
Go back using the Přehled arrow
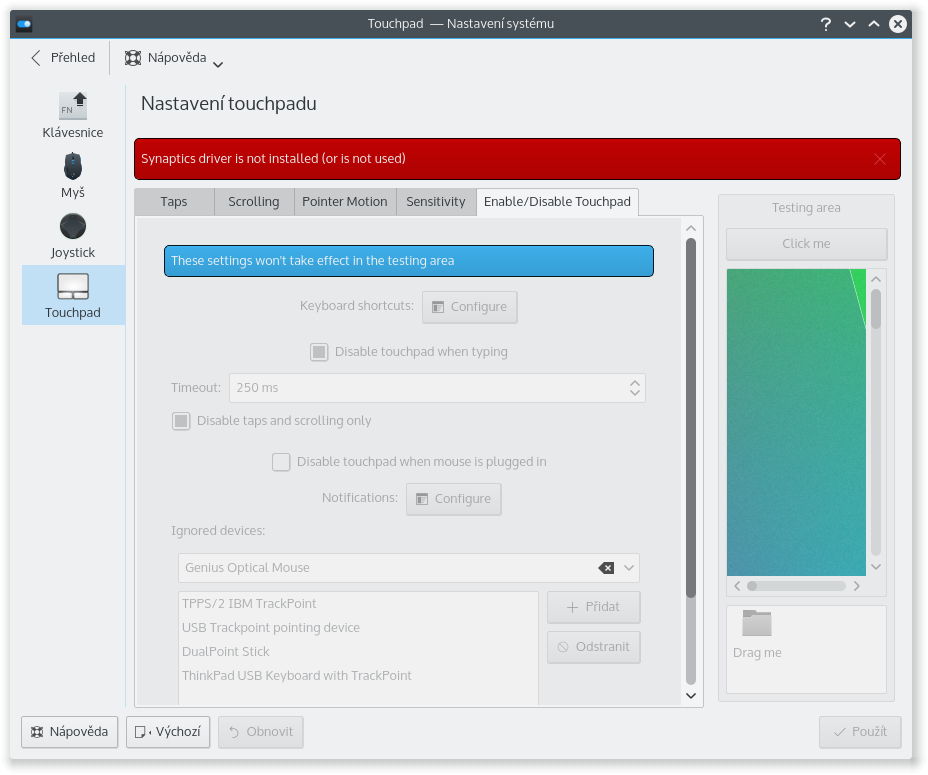(x=37, y=58)
